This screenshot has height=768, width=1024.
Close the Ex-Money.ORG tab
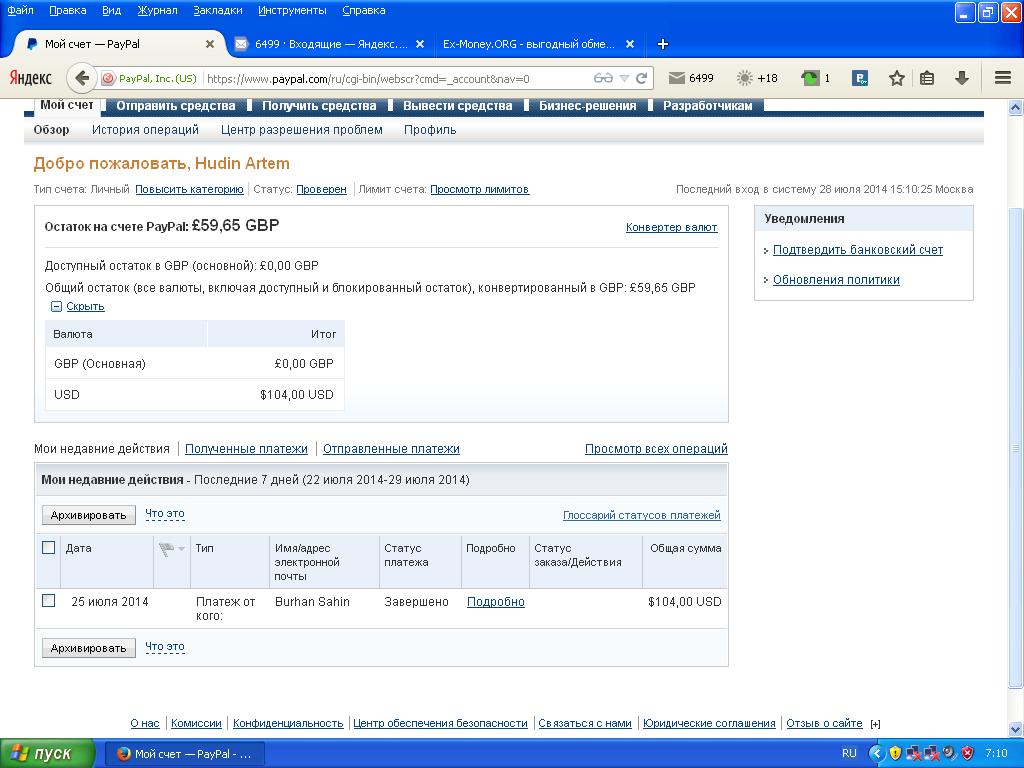(x=630, y=44)
